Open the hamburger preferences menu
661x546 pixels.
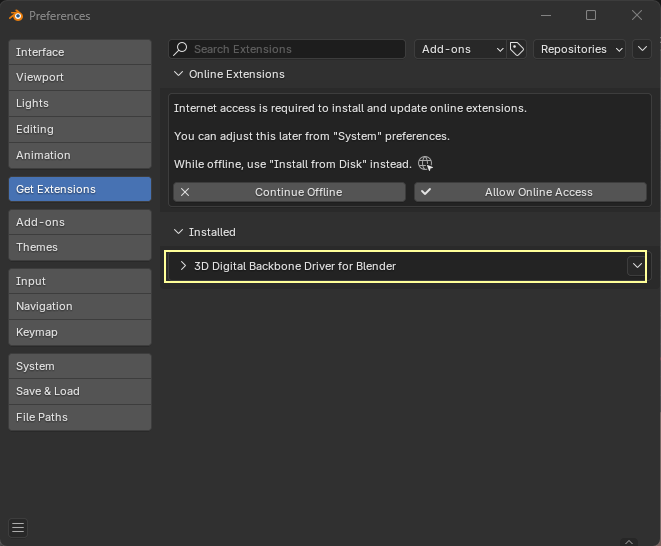(x=18, y=527)
